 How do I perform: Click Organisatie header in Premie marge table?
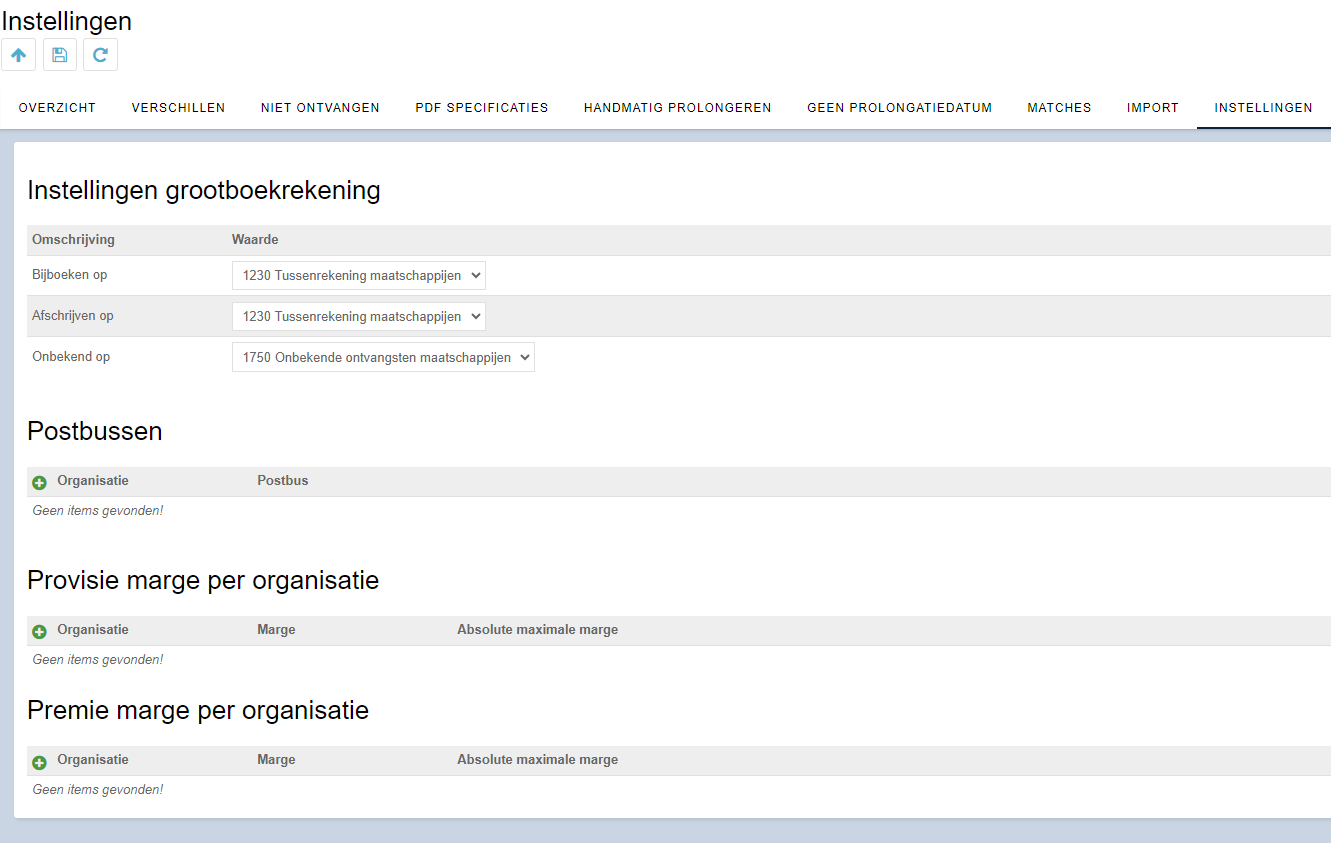pyautogui.click(x=93, y=760)
